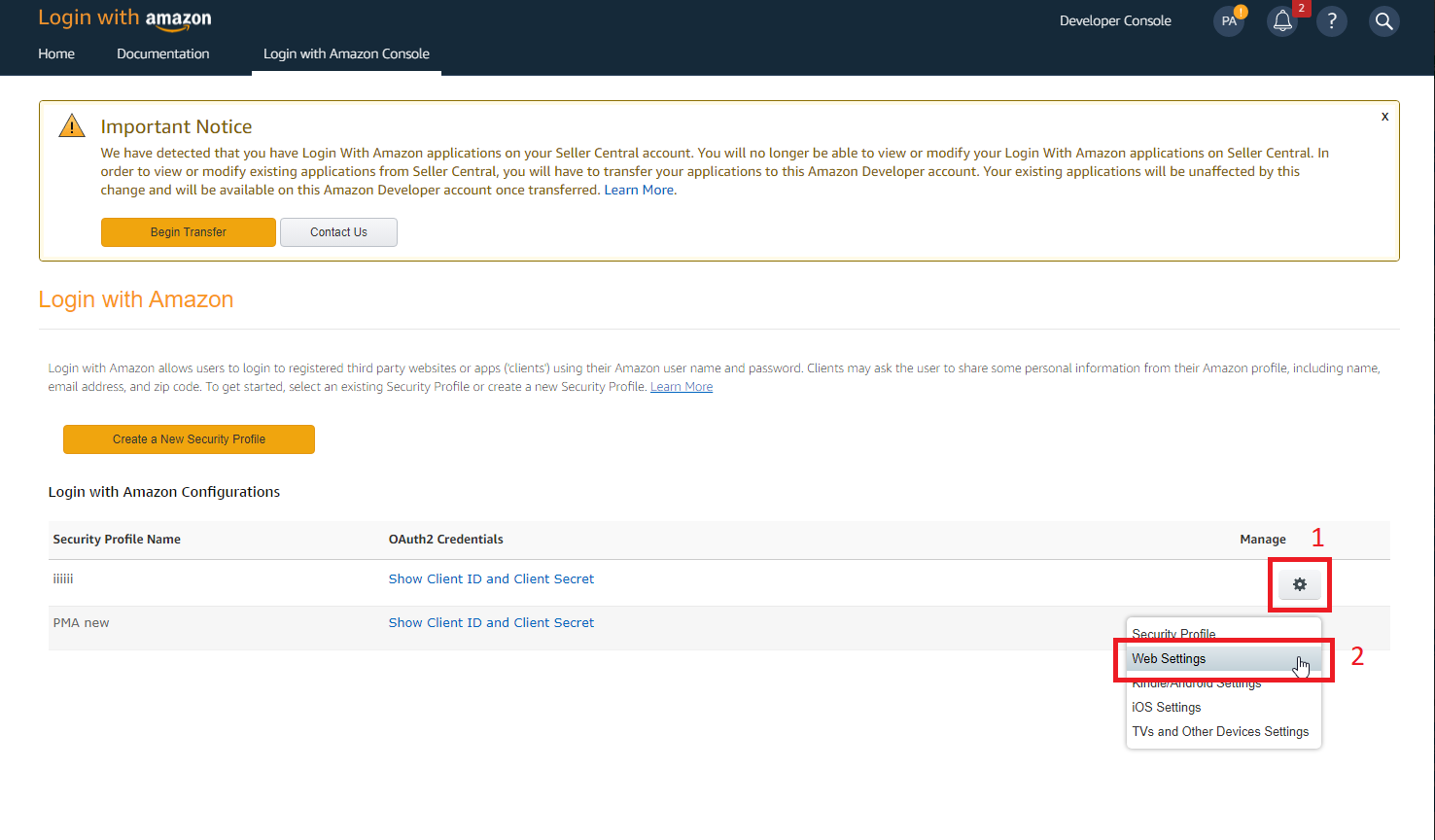
Task: Open the Developer Console link
Action: pyautogui.click(x=1115, y=21)
